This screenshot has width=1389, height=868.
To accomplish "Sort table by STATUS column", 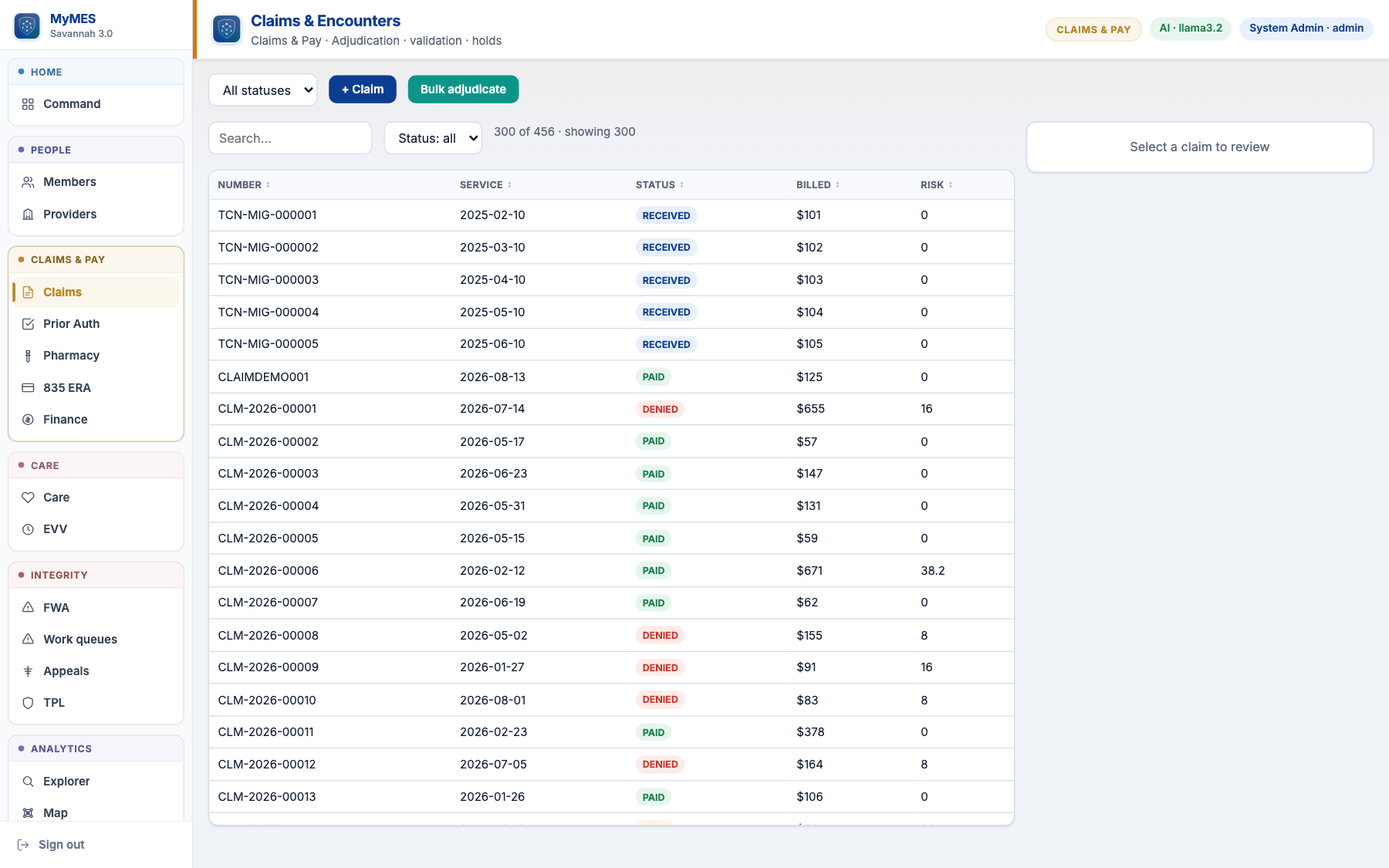I will coord(660,185).
